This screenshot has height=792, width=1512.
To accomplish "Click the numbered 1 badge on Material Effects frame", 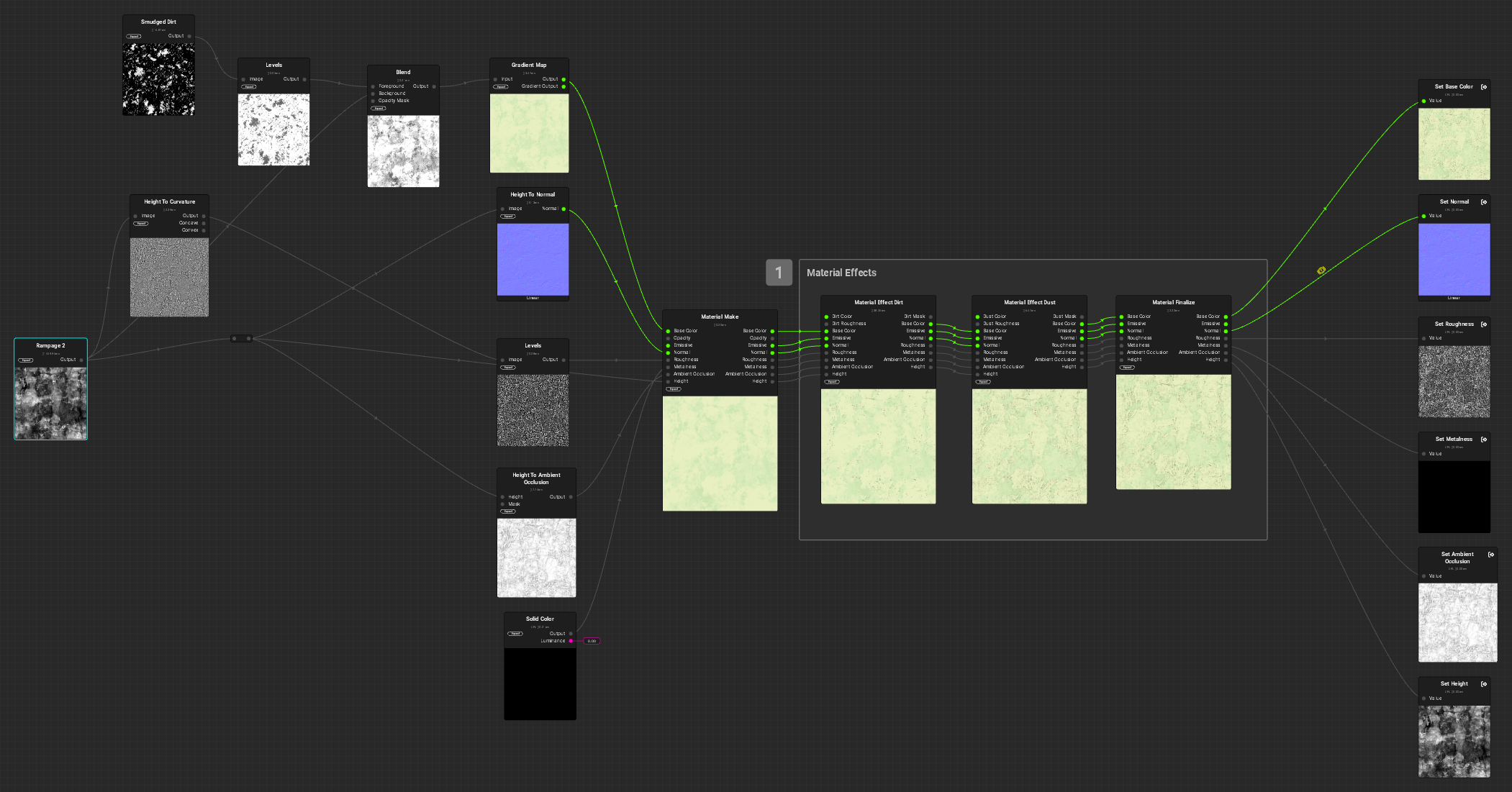I will click(779, 273).
